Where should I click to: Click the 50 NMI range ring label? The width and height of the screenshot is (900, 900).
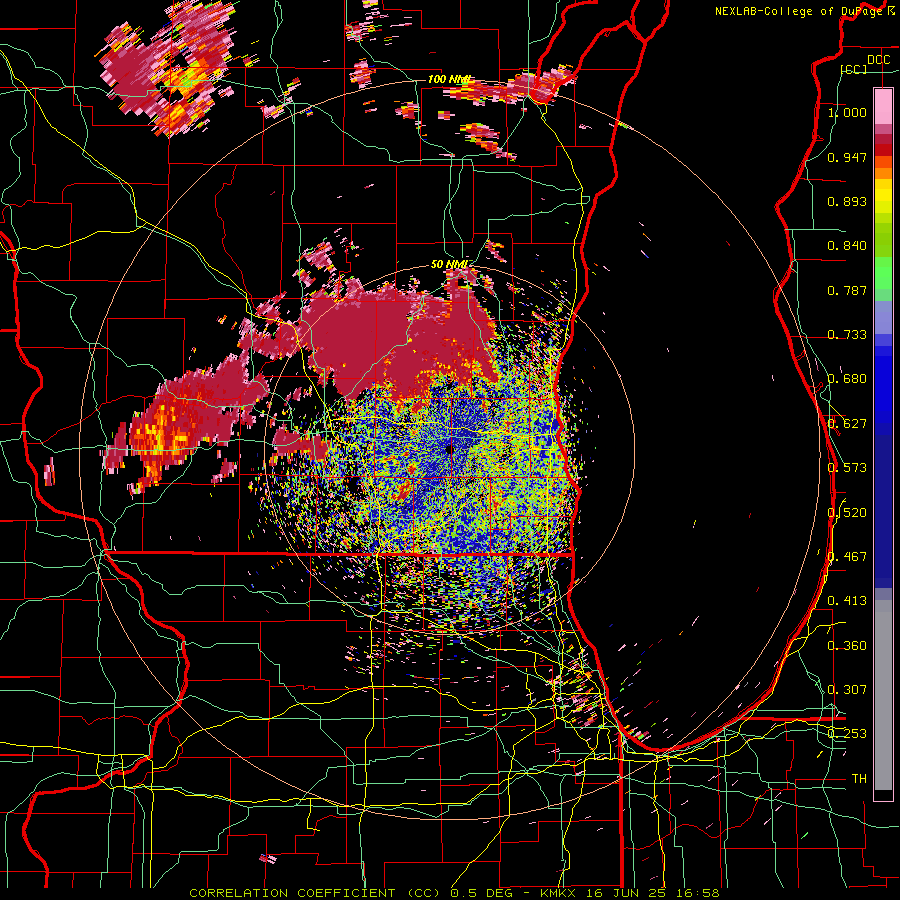click(449, 265)
